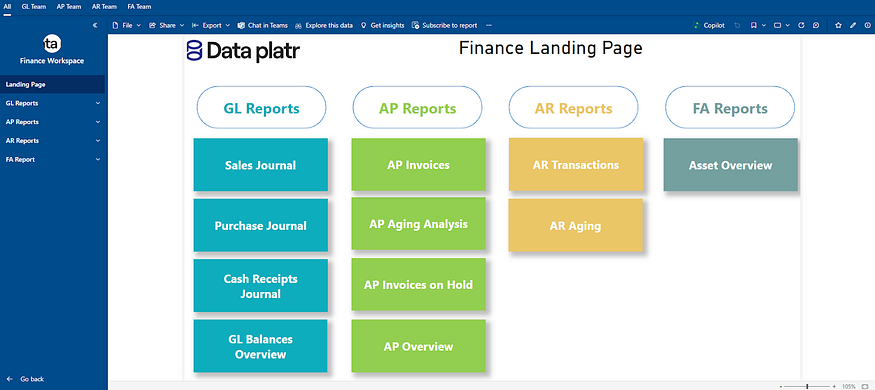This screenshot has height=390, width=875.
Task: Click Get insights
Action: tap(382, 25)
